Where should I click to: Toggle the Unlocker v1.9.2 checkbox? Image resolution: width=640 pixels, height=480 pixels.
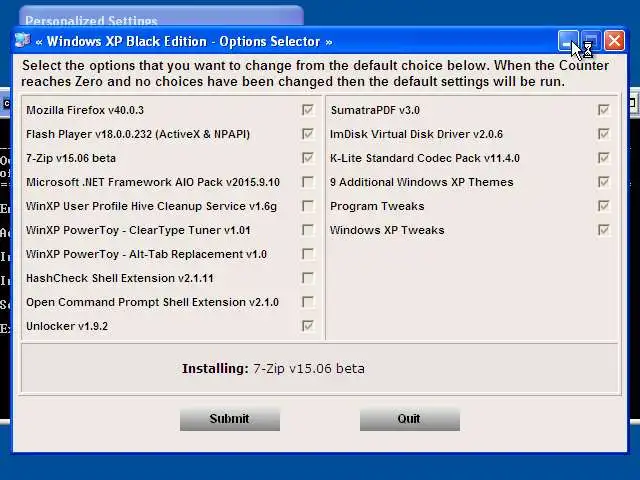pos(308,326)
